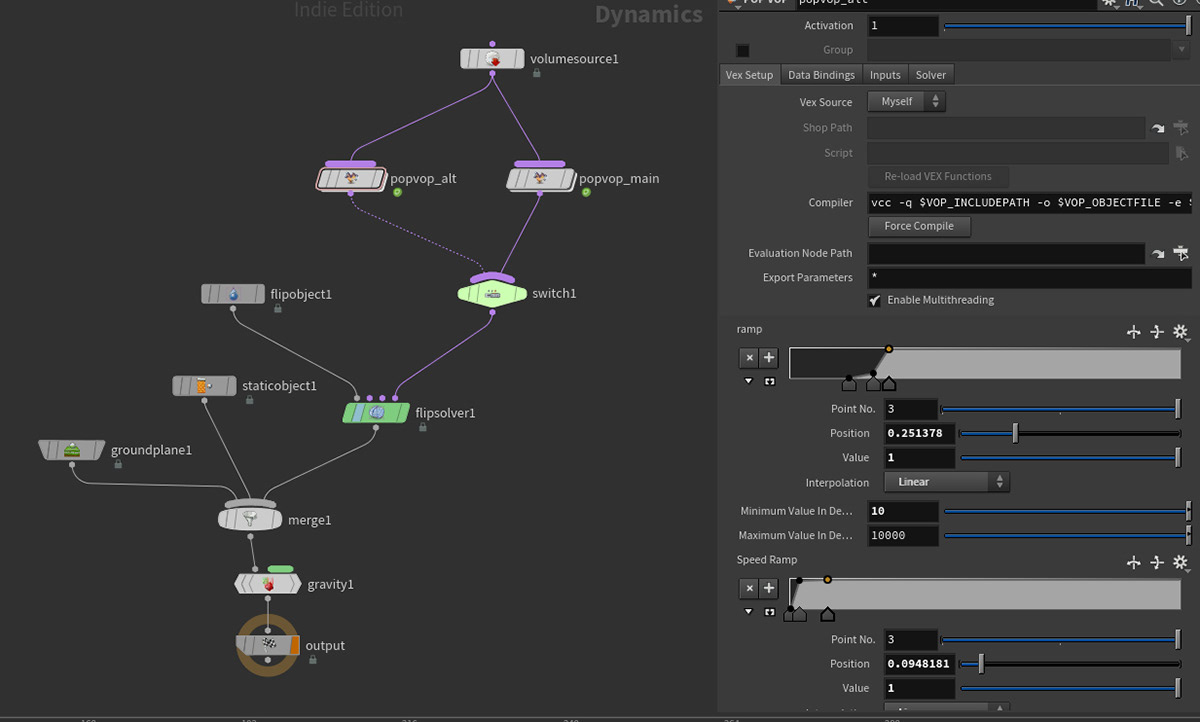
Task: Select the flipobject1 node icon
Action: tap(233, 294)
